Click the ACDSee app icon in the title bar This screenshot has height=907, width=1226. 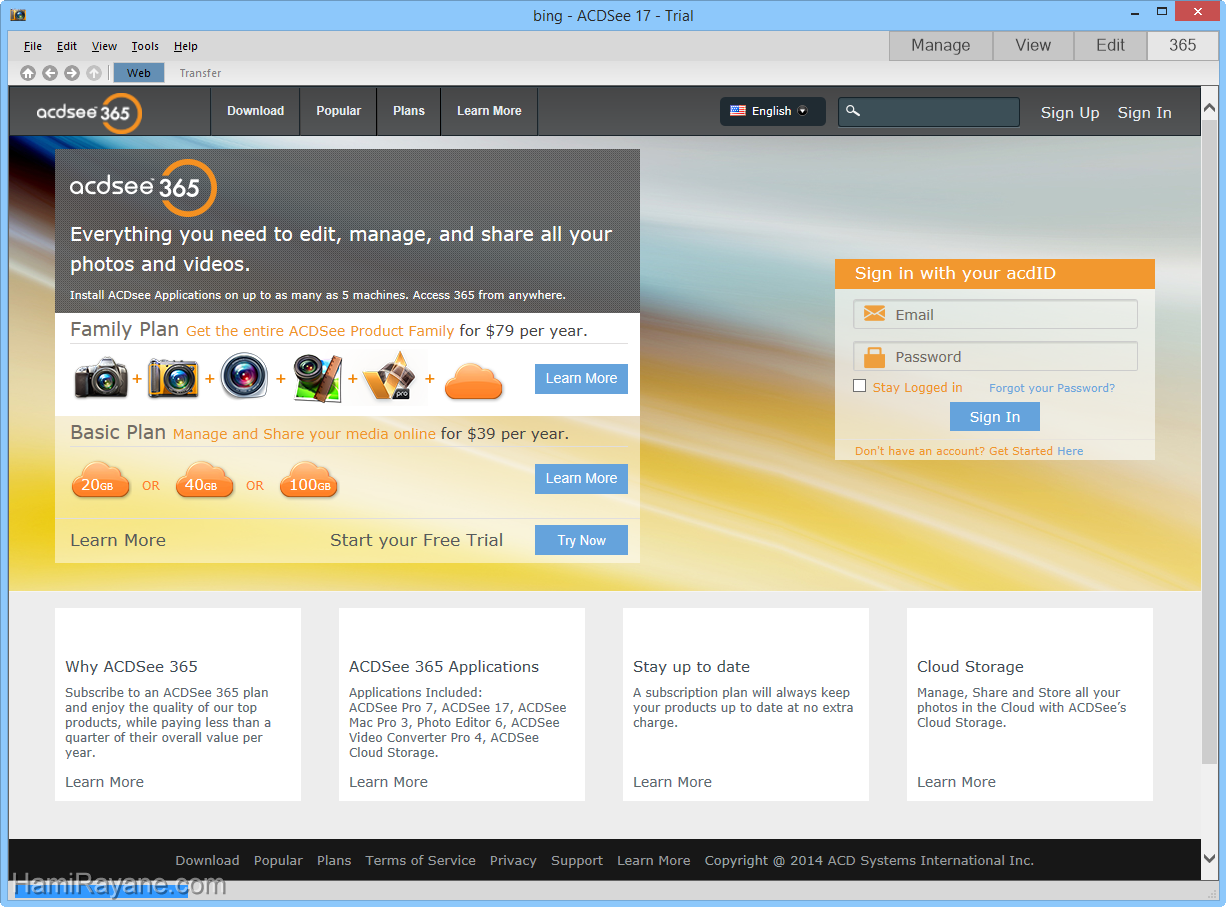18,15
